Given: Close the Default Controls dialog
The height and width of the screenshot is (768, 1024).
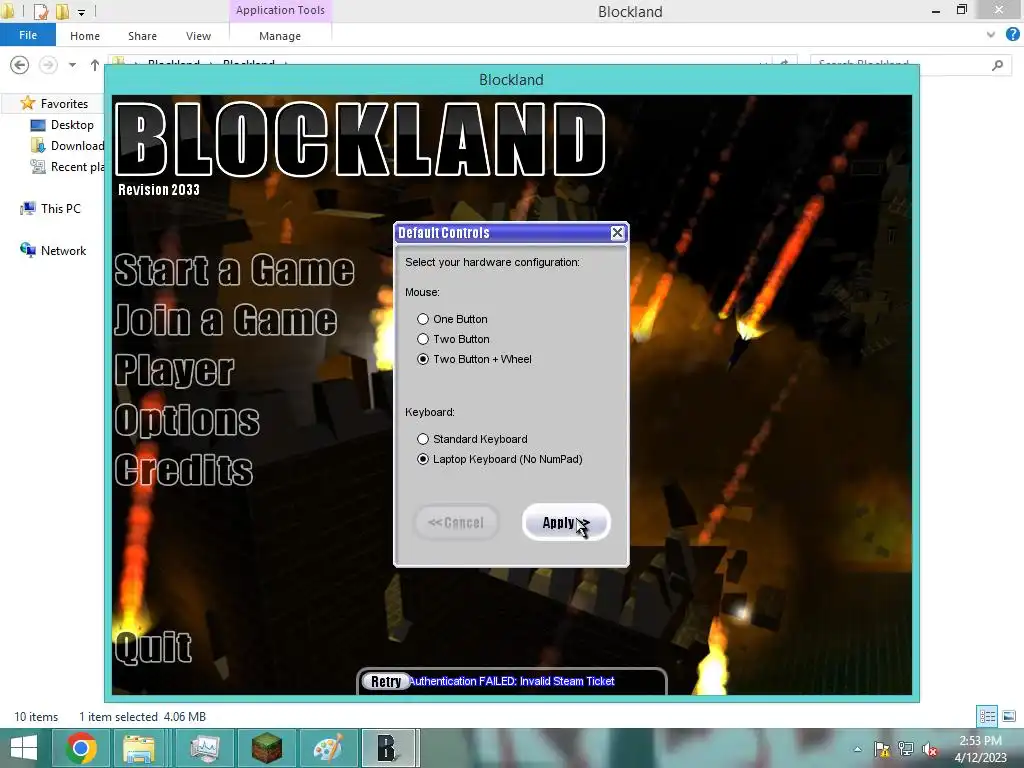Looking at the screenshot, I should [x=617, y=233].
